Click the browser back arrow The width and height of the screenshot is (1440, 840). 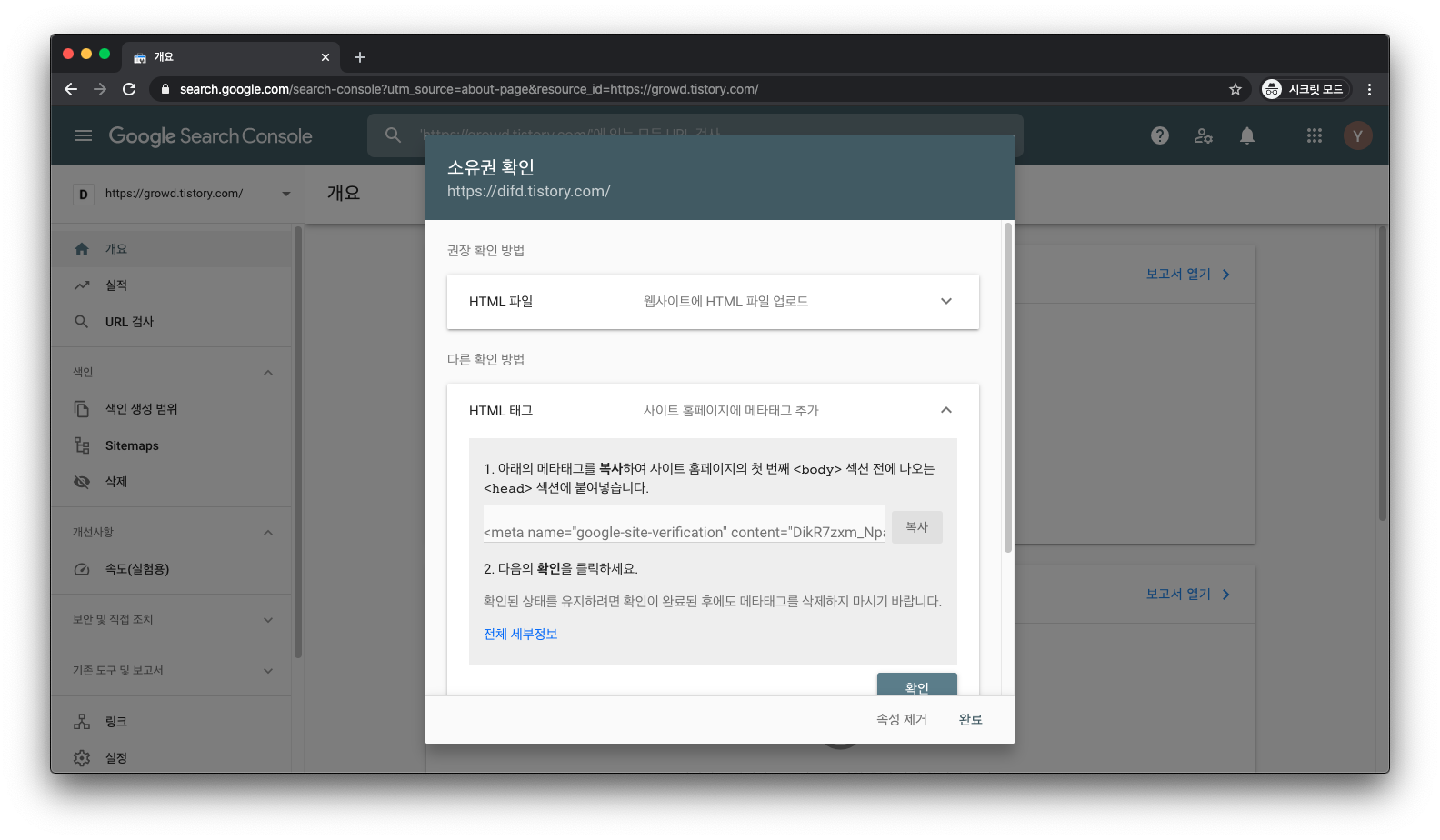pyautogui.click(x=71, y=89)
